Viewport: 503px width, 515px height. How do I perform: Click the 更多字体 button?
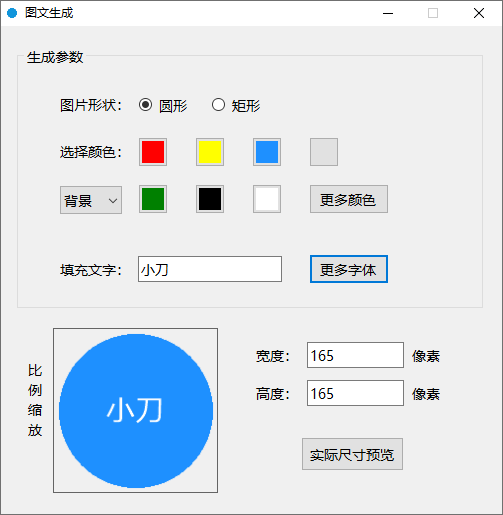point(349,269)
